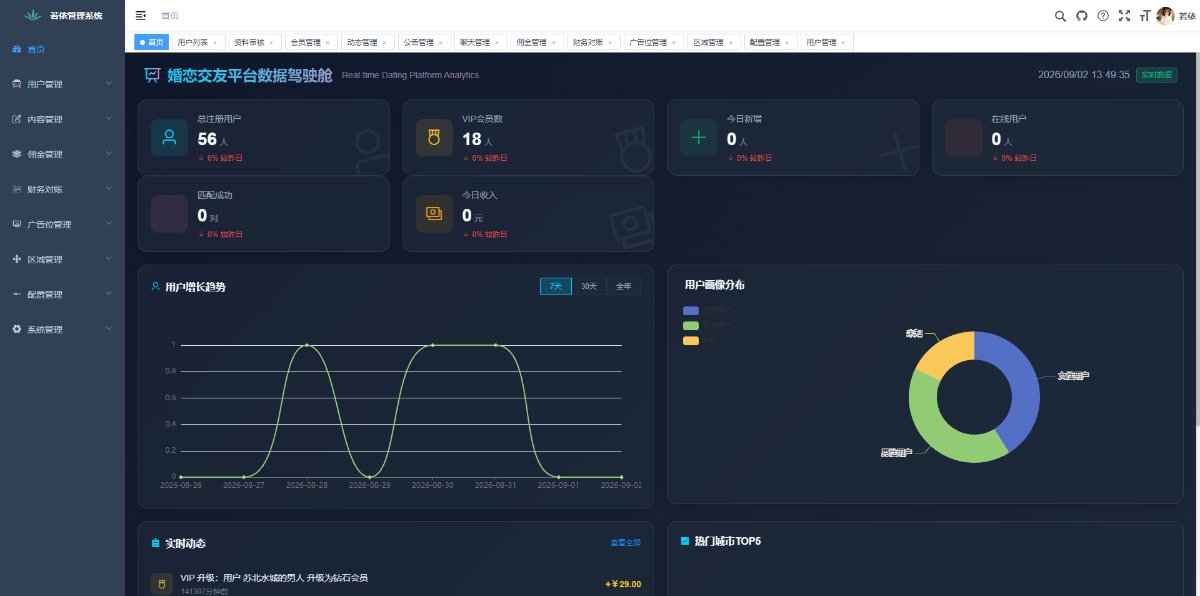Viewport: 1200px width, 596px height.
Task: Click the 区域管理 move icon
Action: [16, 259]
